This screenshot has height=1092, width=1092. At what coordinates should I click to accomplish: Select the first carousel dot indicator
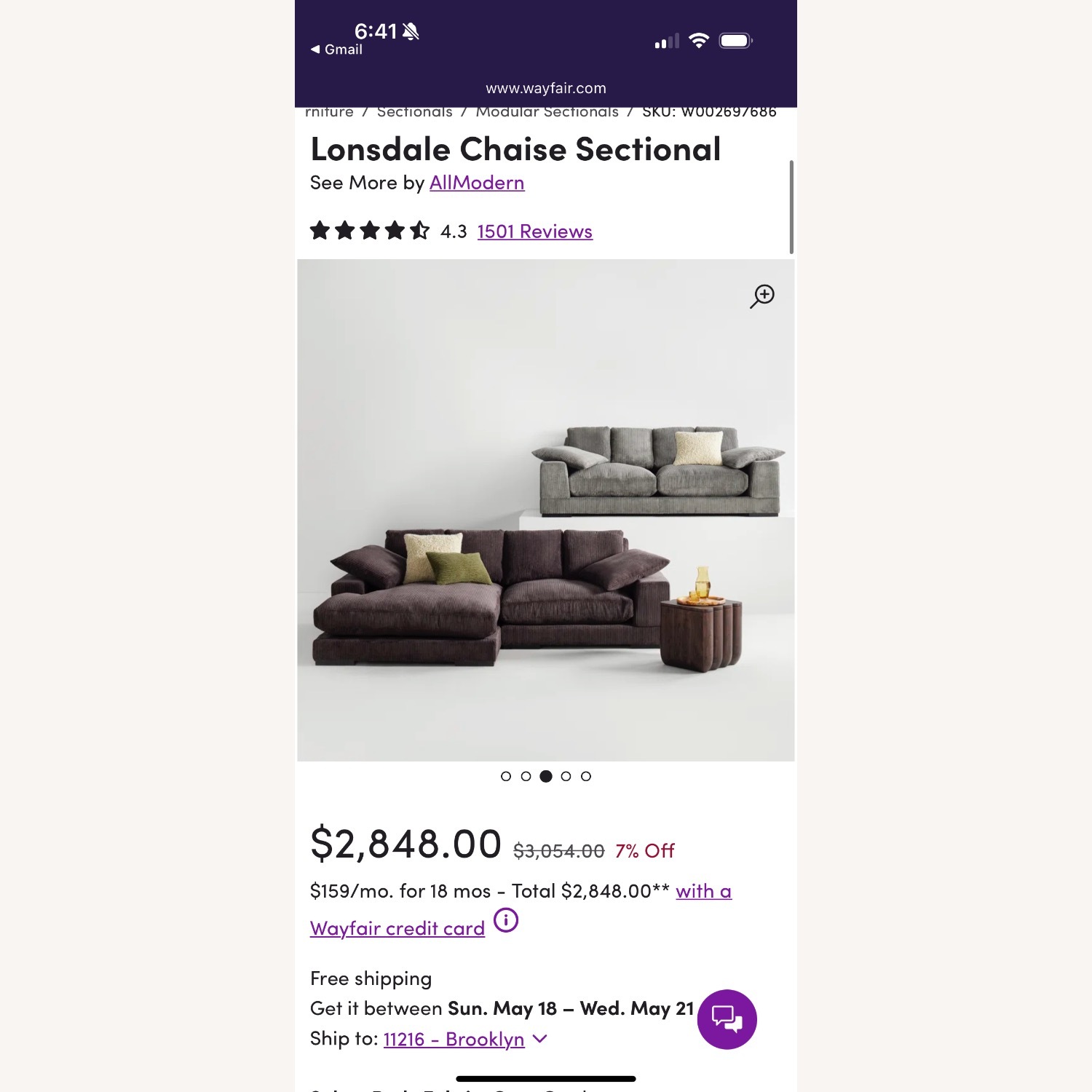click(x=505, y=777)
